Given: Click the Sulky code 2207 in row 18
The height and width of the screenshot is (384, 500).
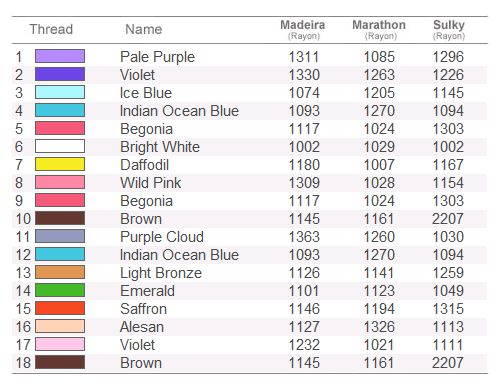Looking at the screenshot, I should coord(448,363).
